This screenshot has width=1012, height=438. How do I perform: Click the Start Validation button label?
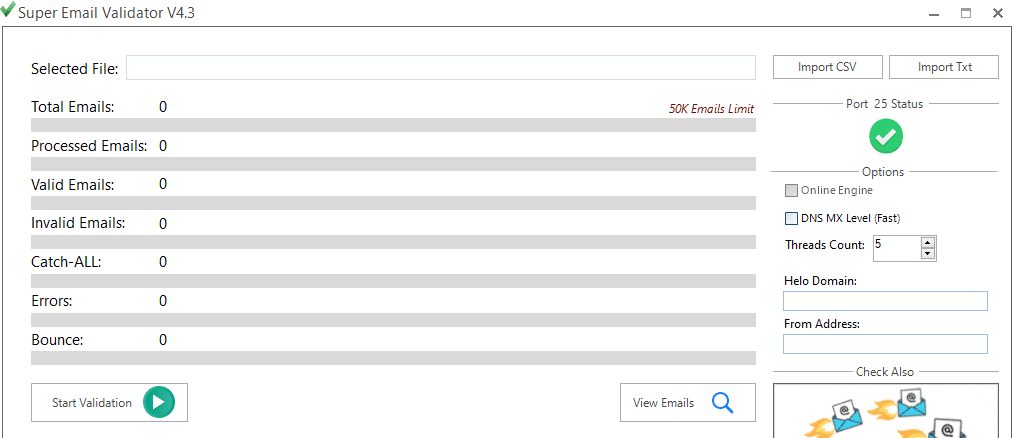coord(92,403)
